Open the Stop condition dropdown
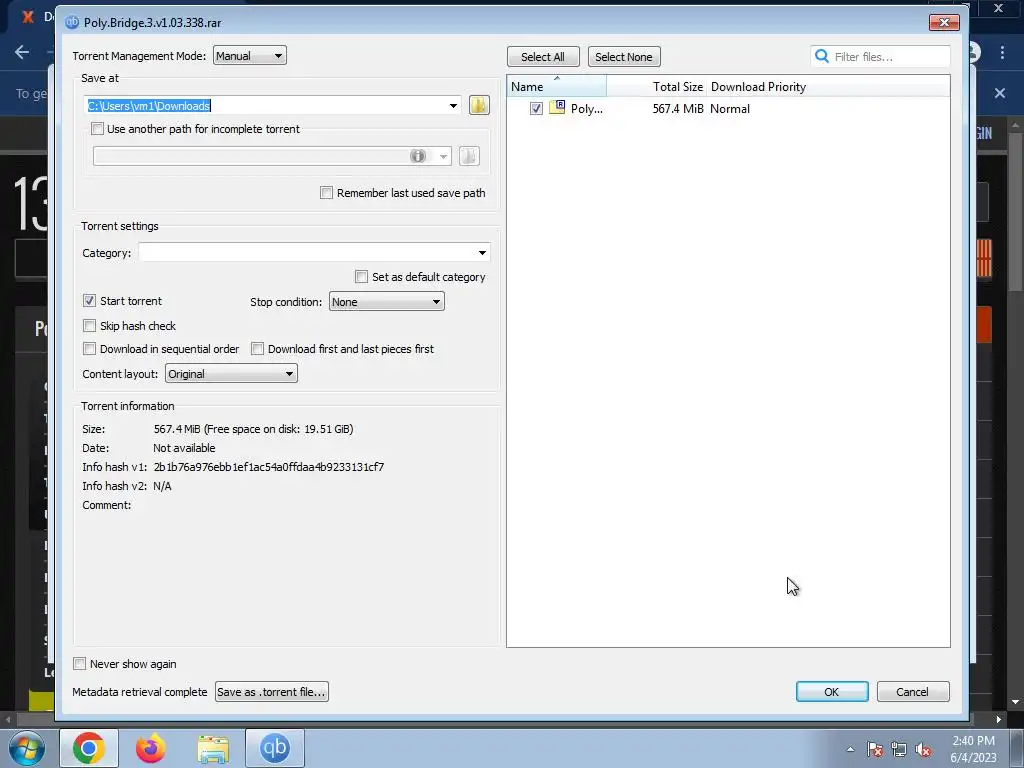1024x768 pixels. click(x=387, y=302)
